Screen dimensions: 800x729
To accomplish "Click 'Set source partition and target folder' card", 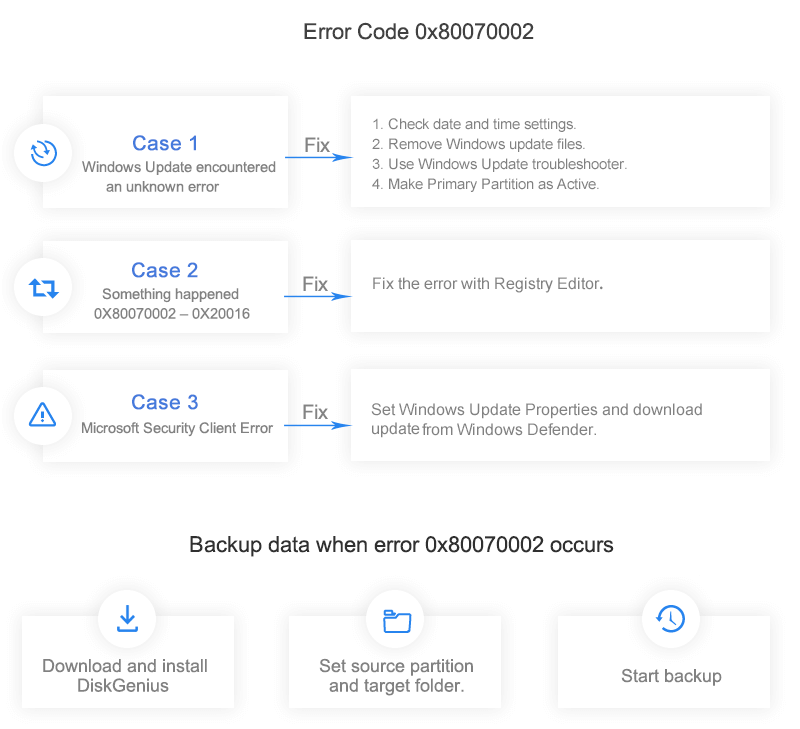I will 396,675.
